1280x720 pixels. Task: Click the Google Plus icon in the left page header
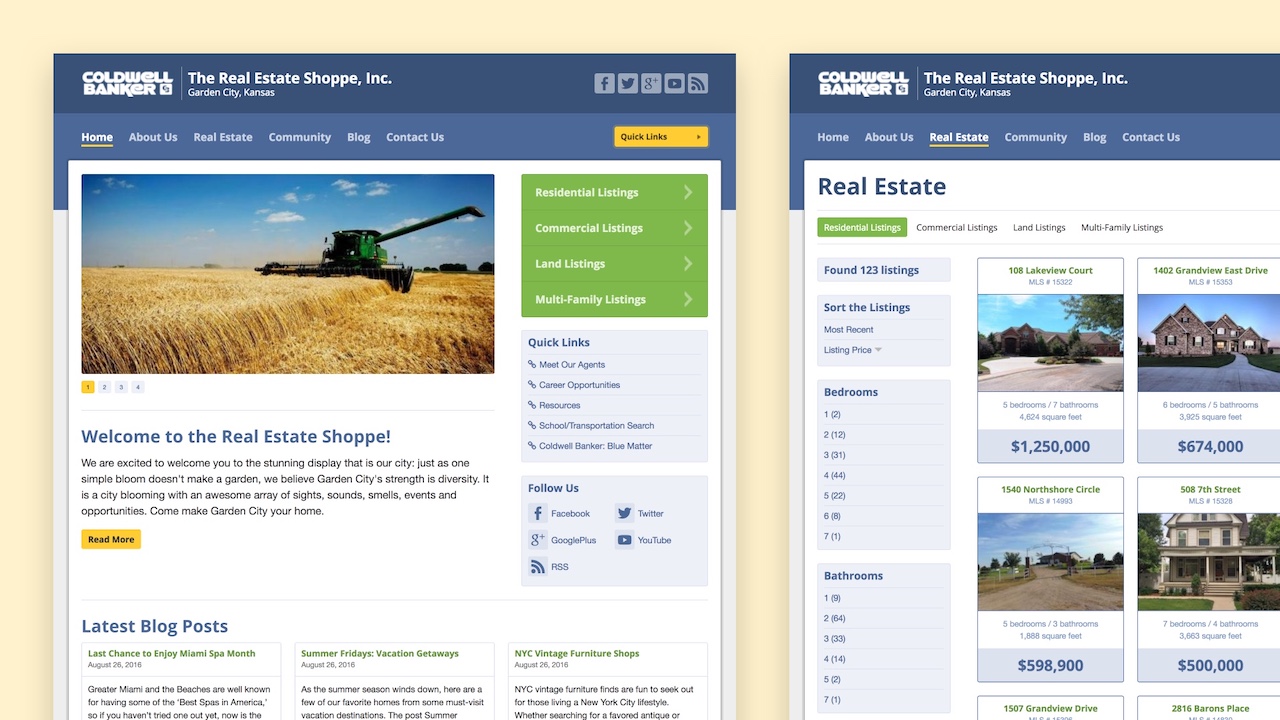click(x=651, y=84)
